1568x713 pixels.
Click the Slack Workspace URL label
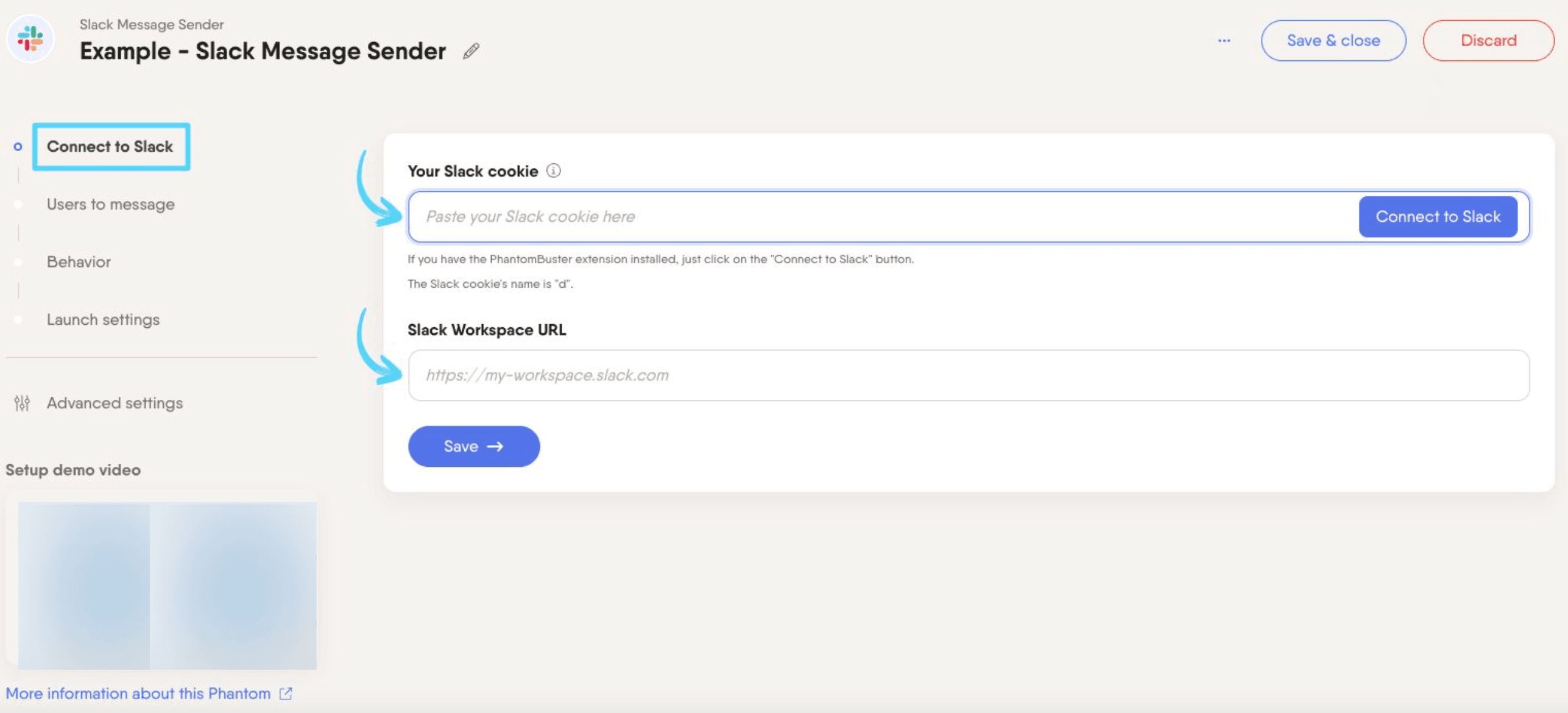click(x=487, y=330)
